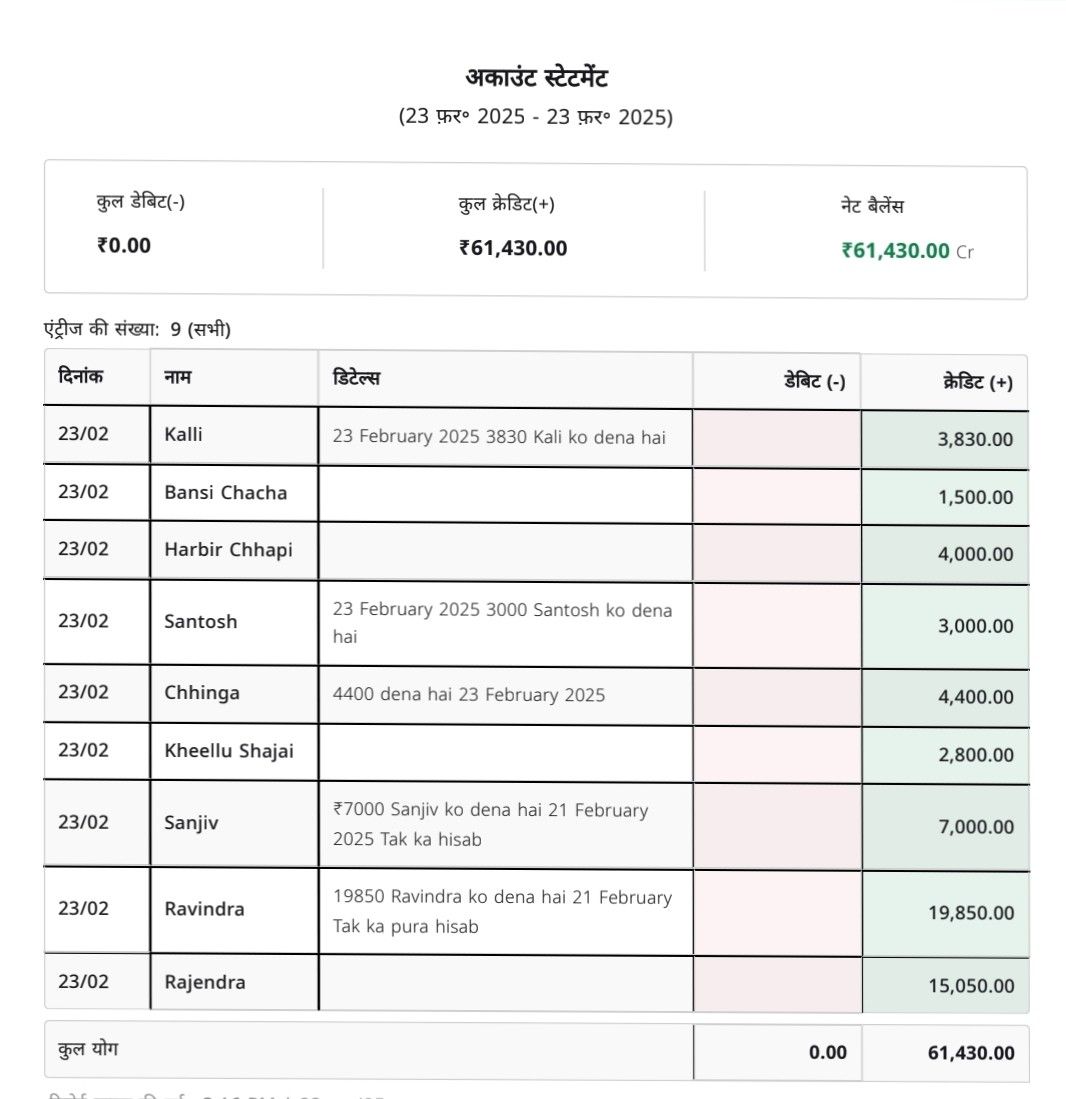Viewport: 1066px width, 1099px height.
Task: Click Sanjiv's details note about ₹7000
Action: tap(490, 824)
